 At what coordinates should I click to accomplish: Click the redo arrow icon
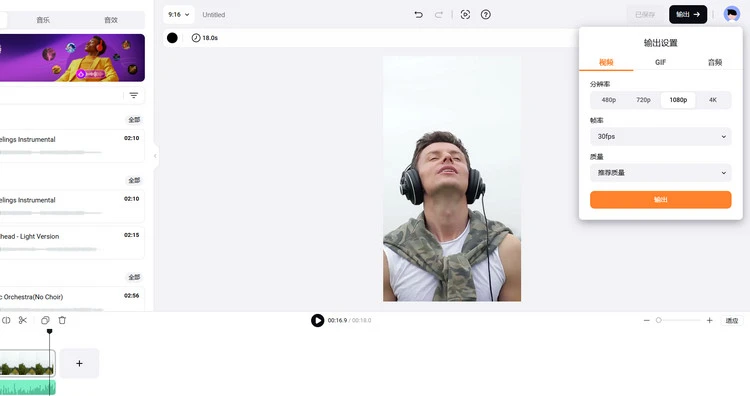click(438, 15)
